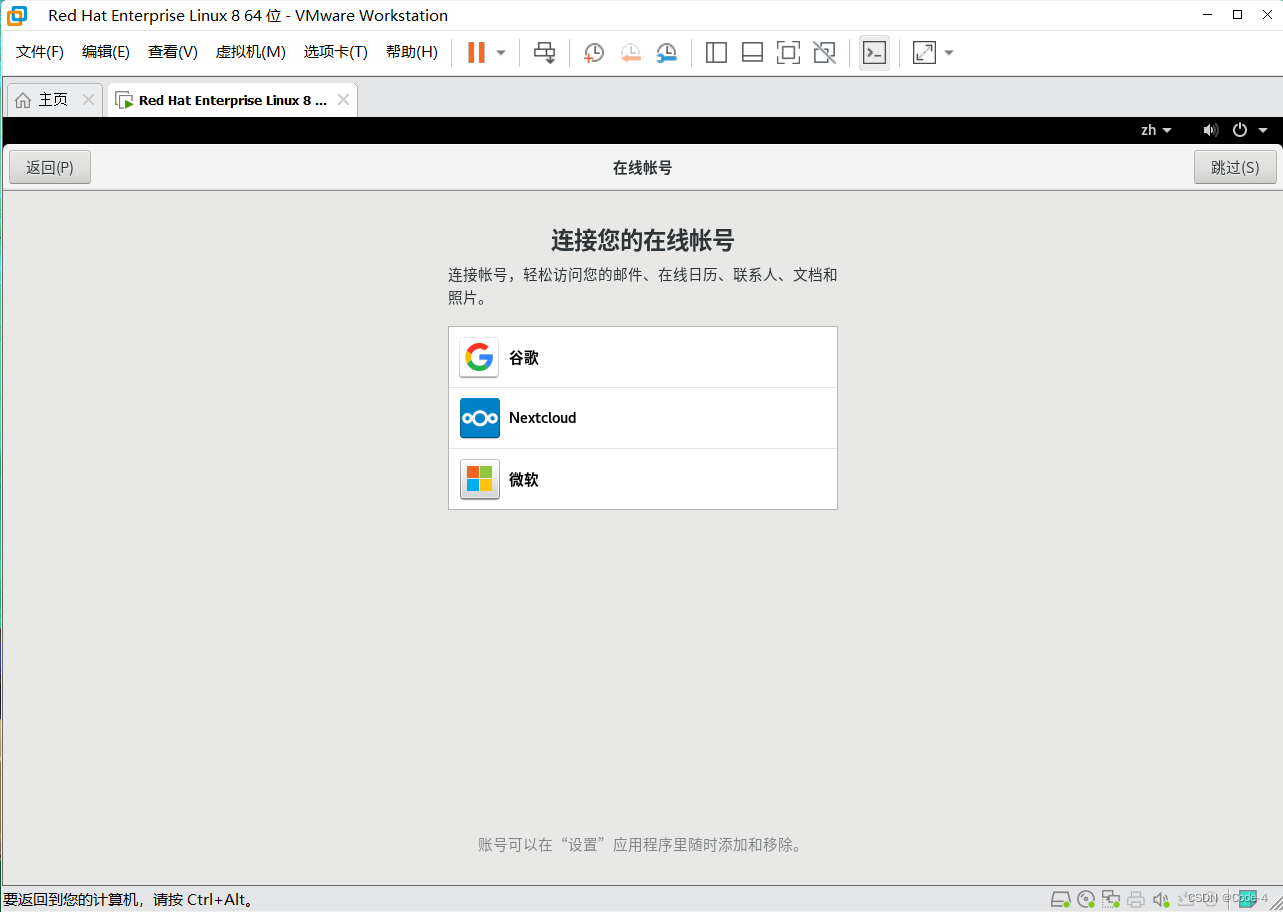
Task: Open the guest power menu icon
Action: point(1240,130)
